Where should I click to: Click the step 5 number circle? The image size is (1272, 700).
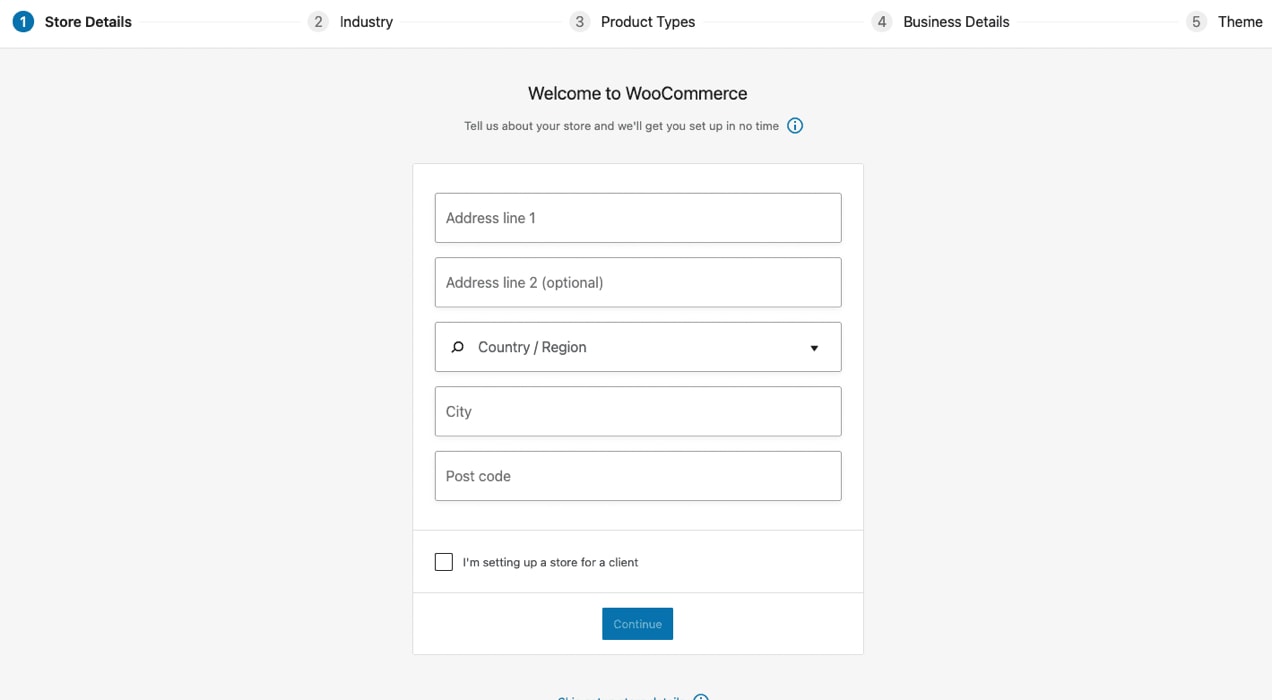(1196, 22)
